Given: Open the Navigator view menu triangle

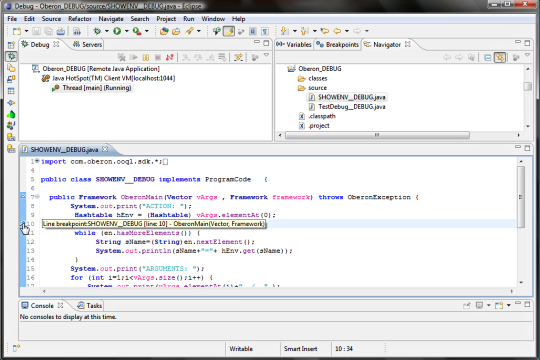Looking at the screenshot, I should pyautogui.click(x=527, y=55).
